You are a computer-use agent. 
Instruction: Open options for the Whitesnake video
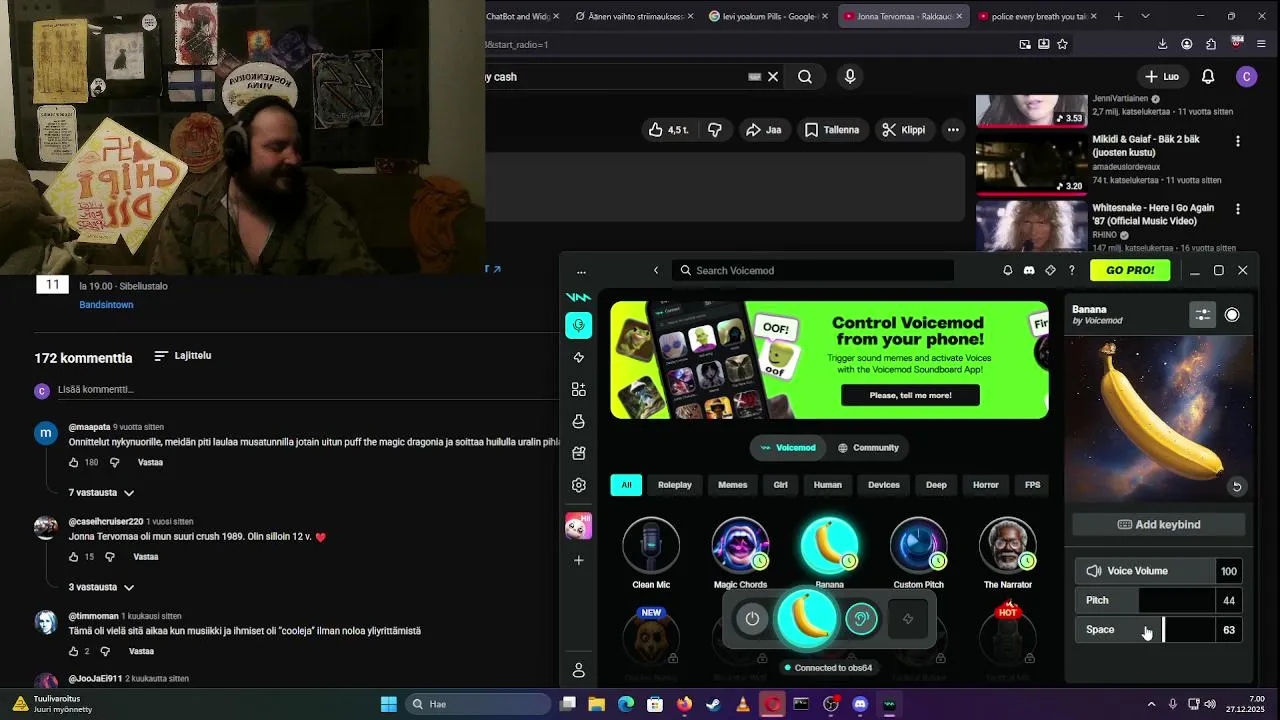click(1238, 210)
